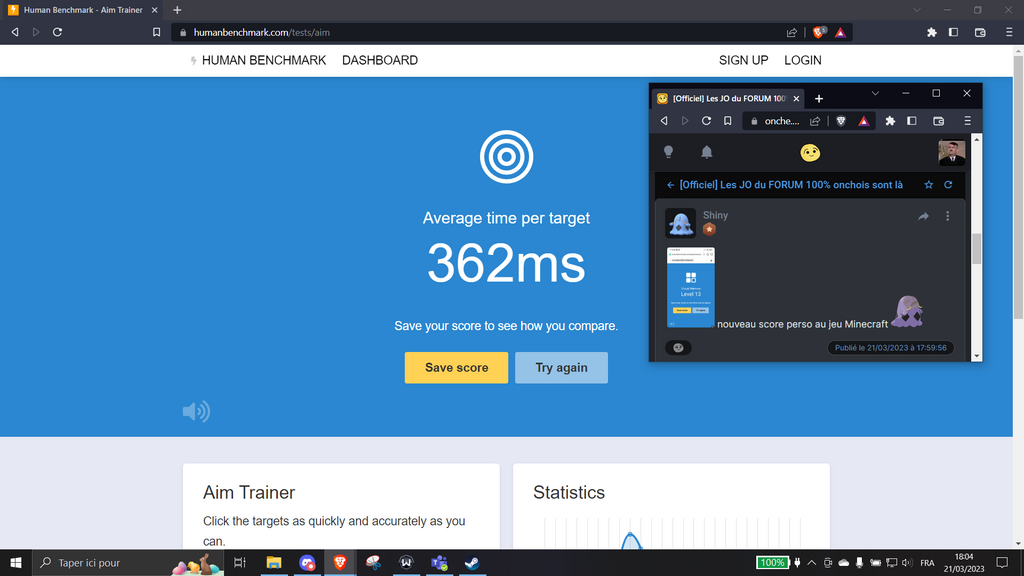Toggle the sound speaker icon on results page
The image size is (1024, 576).
(196, 411)
